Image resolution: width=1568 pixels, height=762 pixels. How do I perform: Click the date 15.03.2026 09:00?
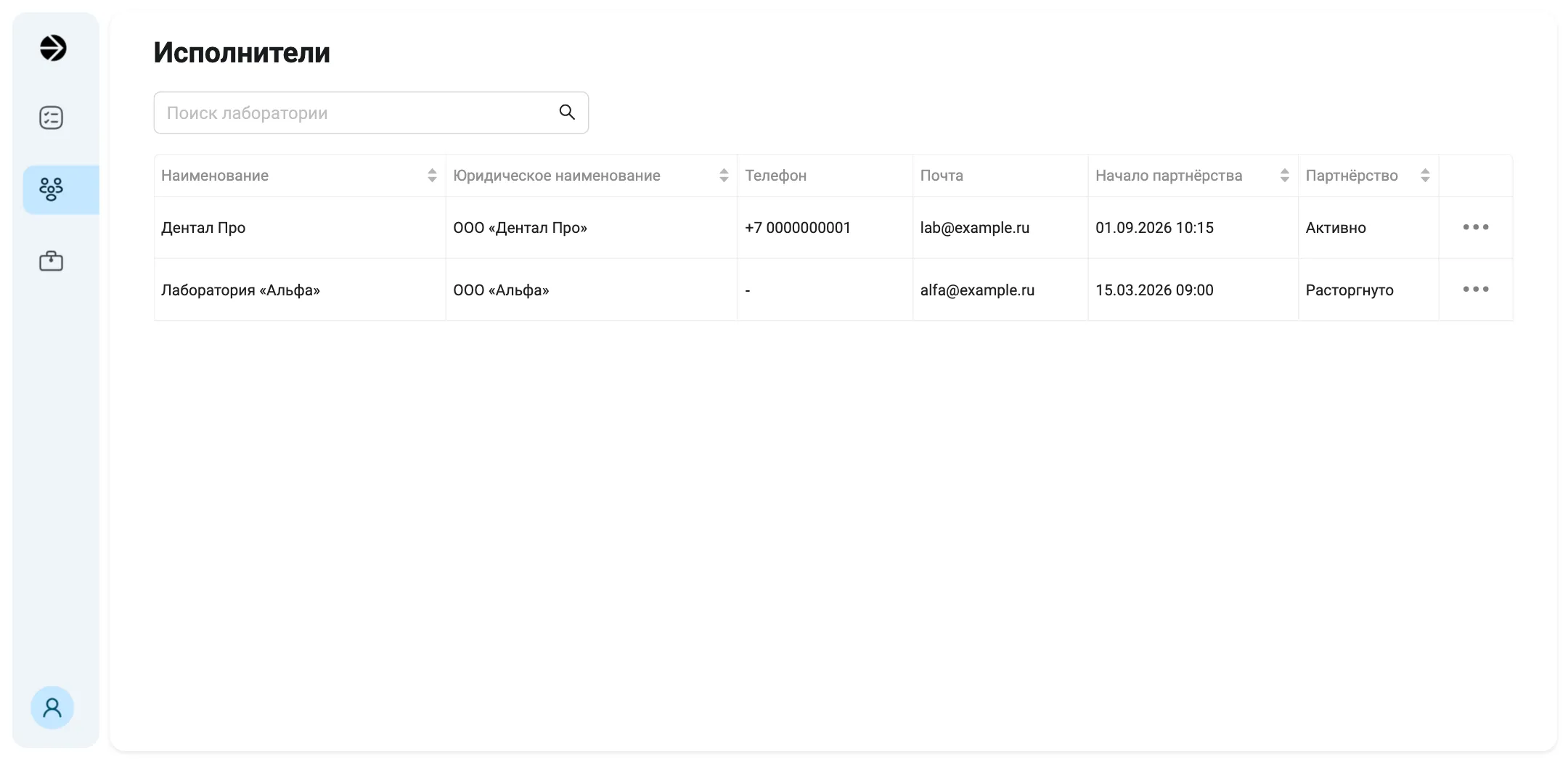pos(1154,290)
